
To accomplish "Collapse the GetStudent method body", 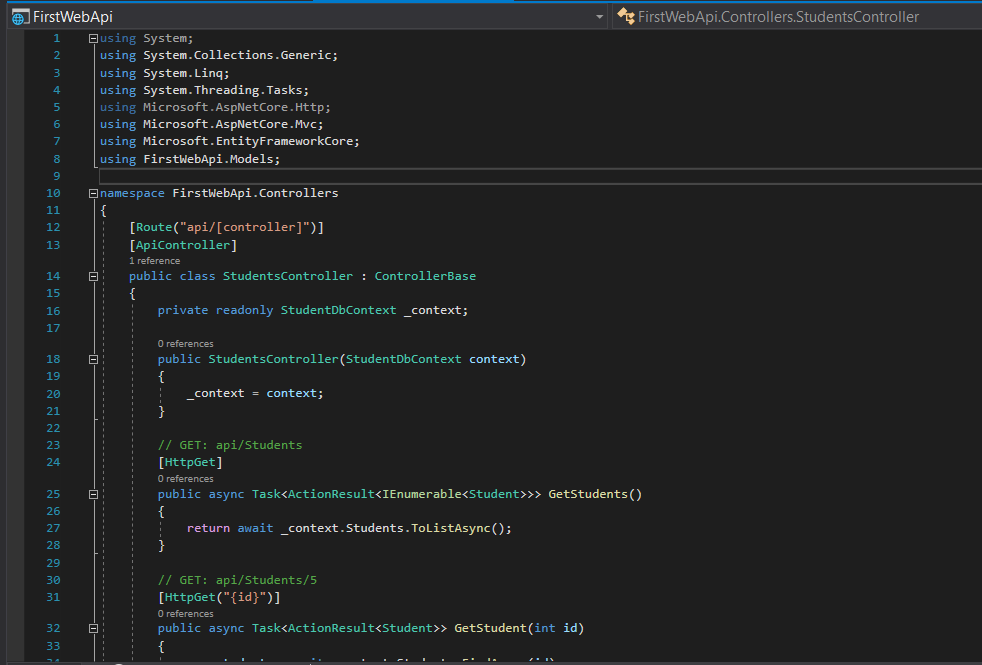I will coord(92,627).
